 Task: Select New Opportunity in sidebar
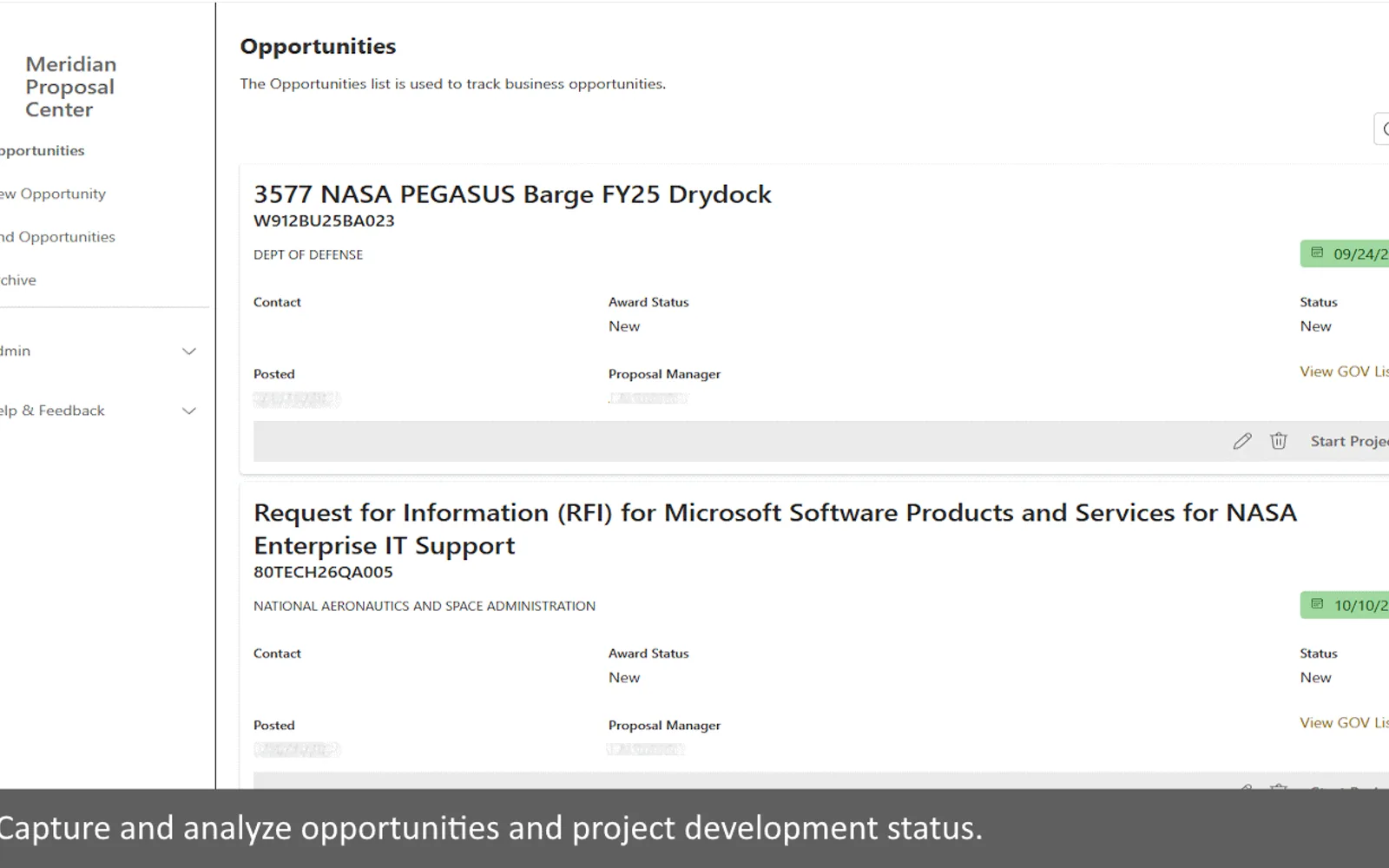[53, 194]
